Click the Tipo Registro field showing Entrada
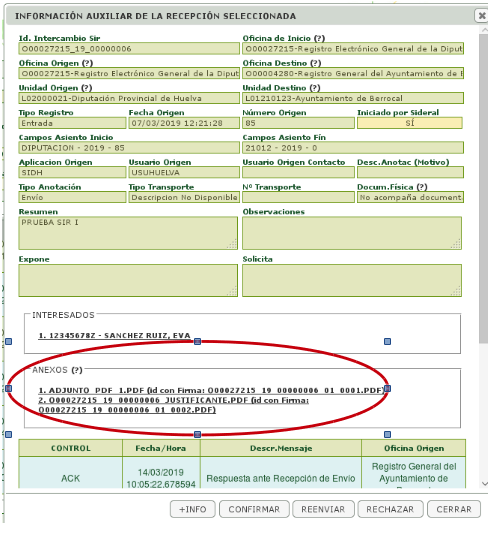Viewport: 495px width, 533px height. [x=72, y=123]
